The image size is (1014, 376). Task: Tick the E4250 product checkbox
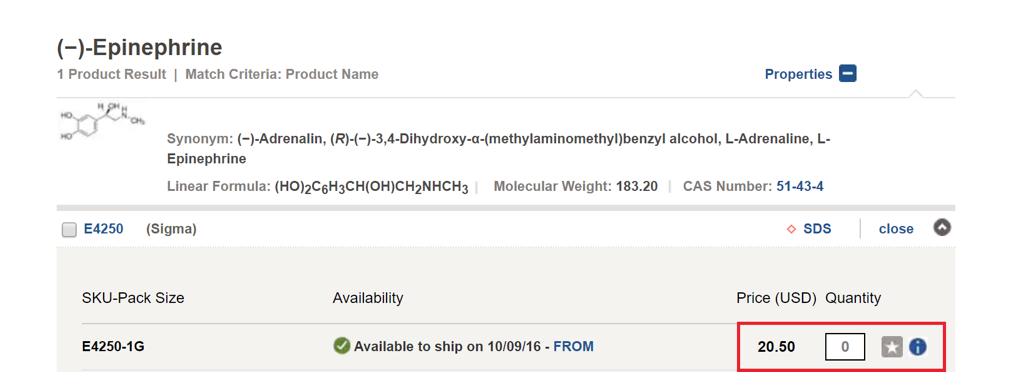[69, 230]
